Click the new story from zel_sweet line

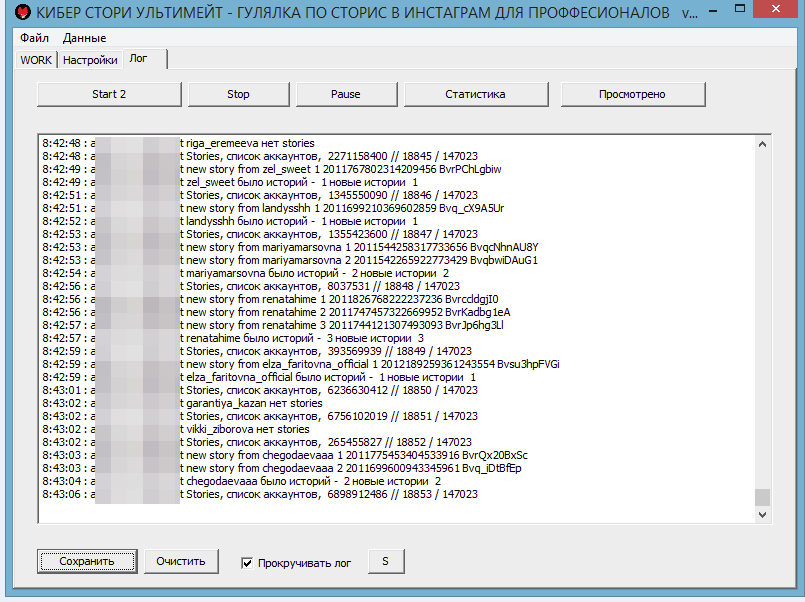(272, 169)
